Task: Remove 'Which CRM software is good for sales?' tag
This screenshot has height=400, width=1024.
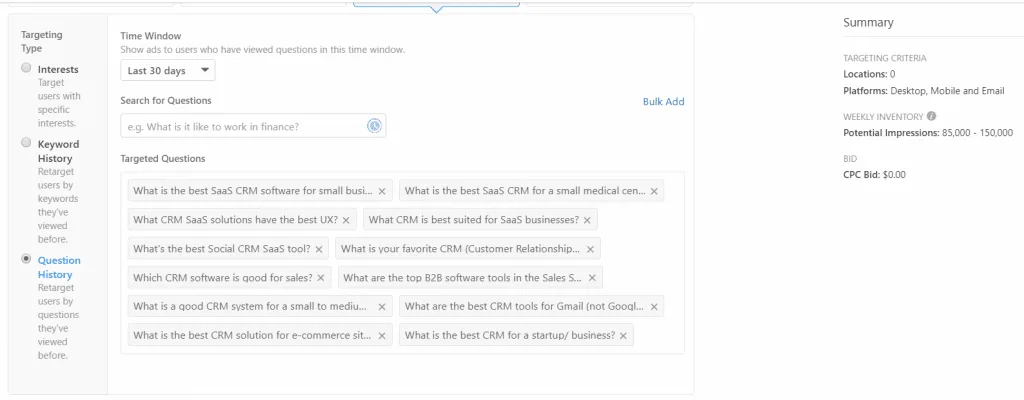Action: (x=321, y=278)
